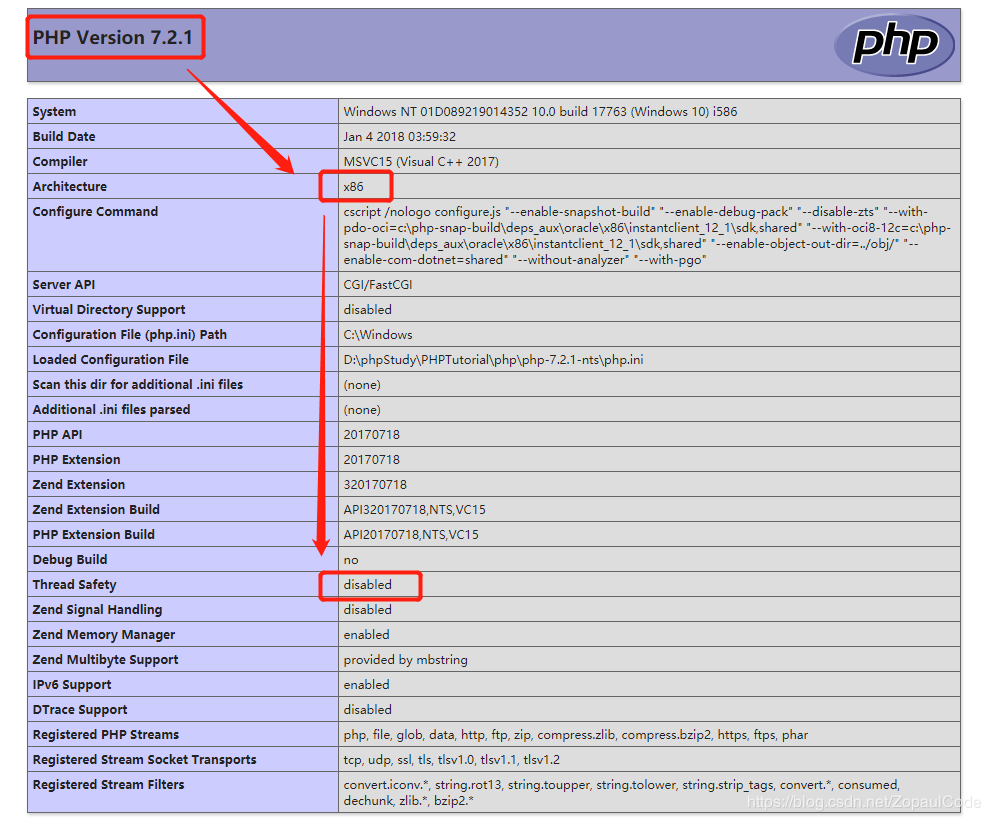The image size is (991, 821).
Task: Select API20170718,NTS,VC15 value
Action: tap(411, 535)
